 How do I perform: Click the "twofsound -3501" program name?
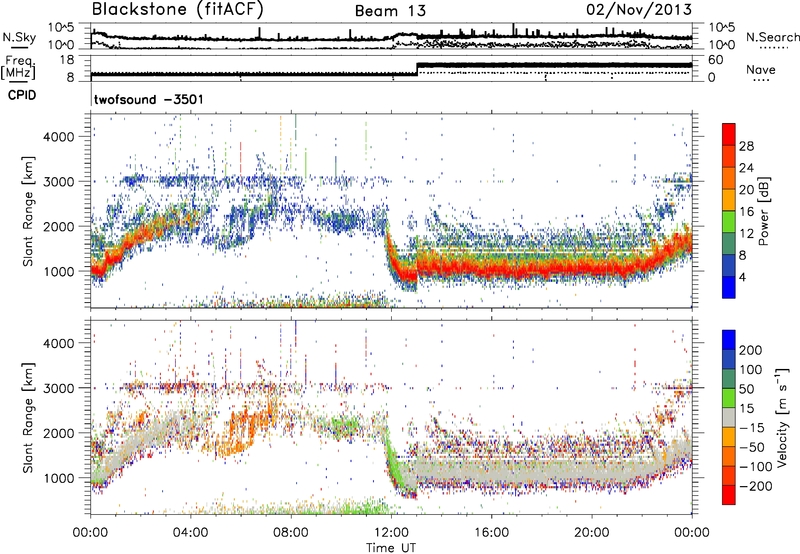[148, 99]
